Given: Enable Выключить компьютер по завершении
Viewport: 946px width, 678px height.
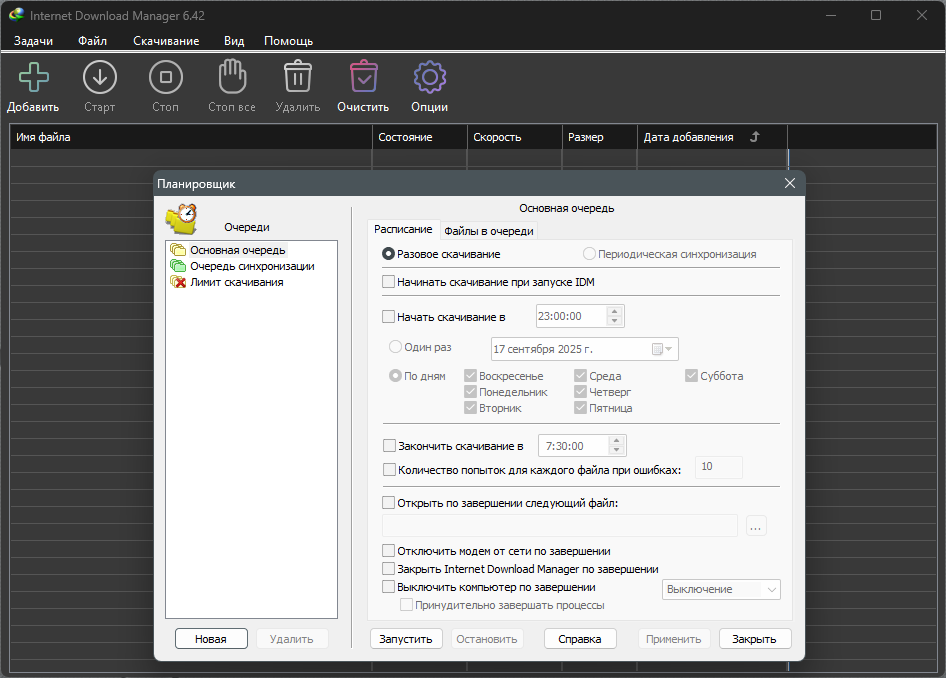Looking at the screenshot, I should point(389,587).
